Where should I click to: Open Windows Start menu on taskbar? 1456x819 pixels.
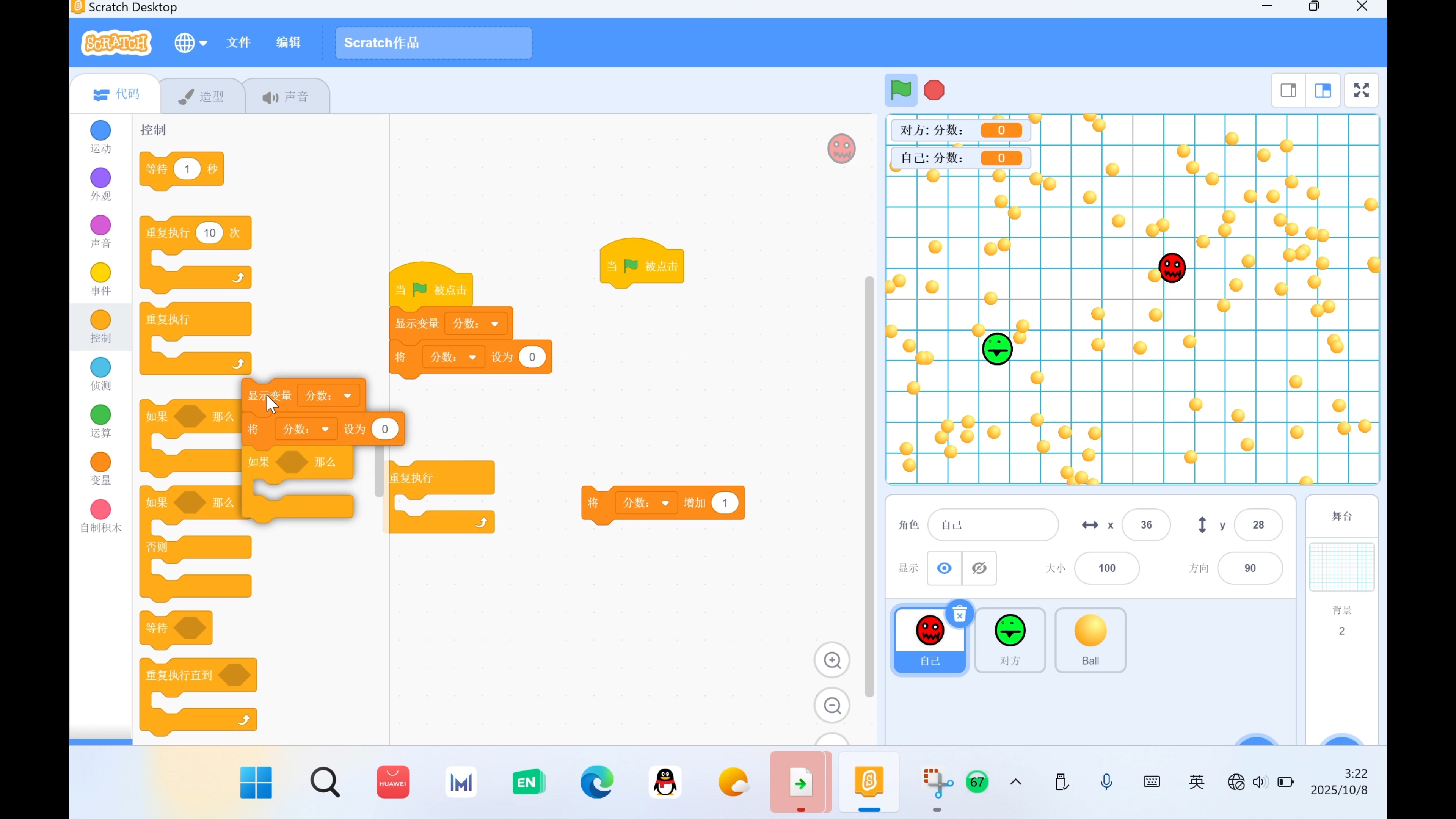coord(256,782)
